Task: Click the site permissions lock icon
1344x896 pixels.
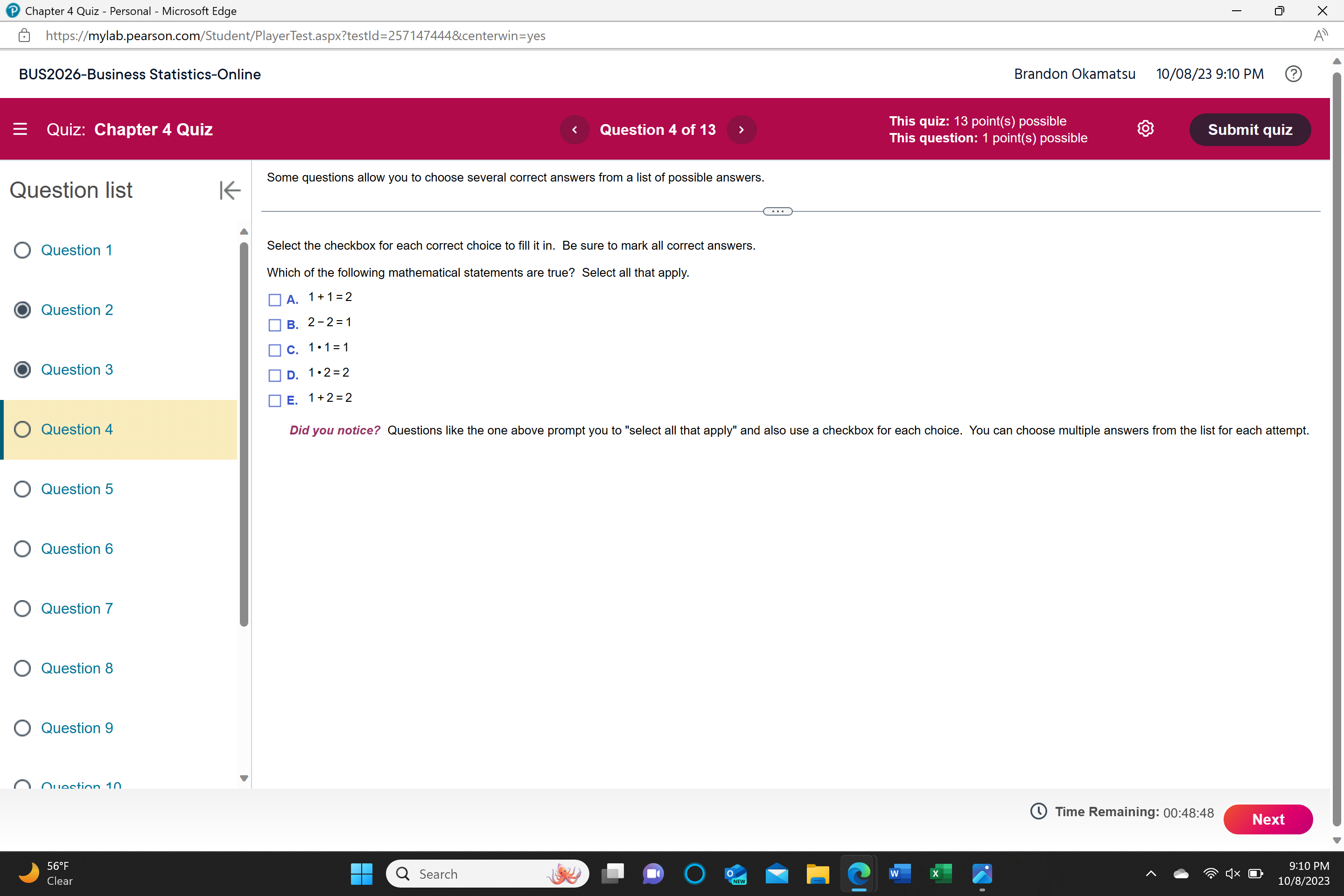Action: tap(24, 35)
